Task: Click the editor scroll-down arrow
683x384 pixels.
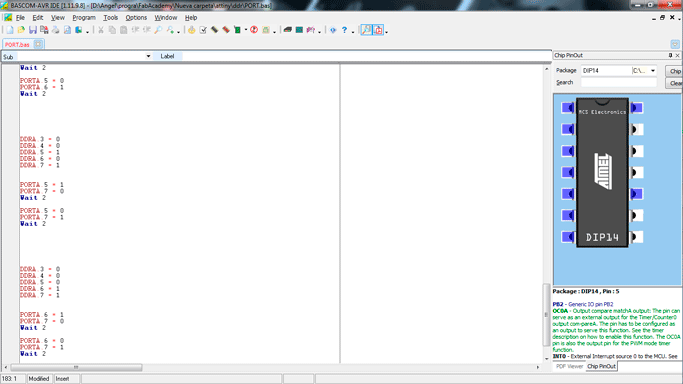Action: (547, 359)
